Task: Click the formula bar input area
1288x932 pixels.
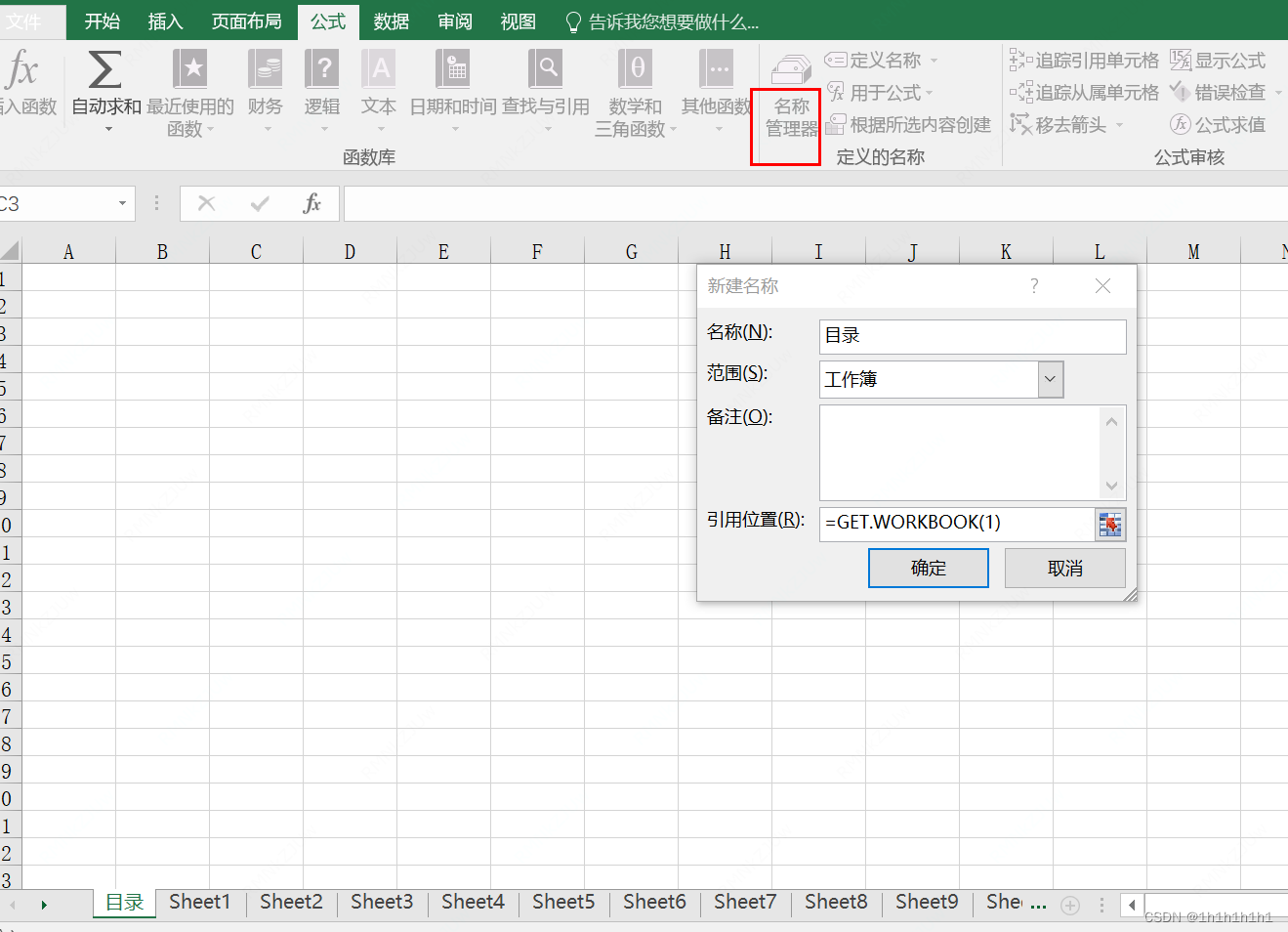Action: click(x=815, y=203)
